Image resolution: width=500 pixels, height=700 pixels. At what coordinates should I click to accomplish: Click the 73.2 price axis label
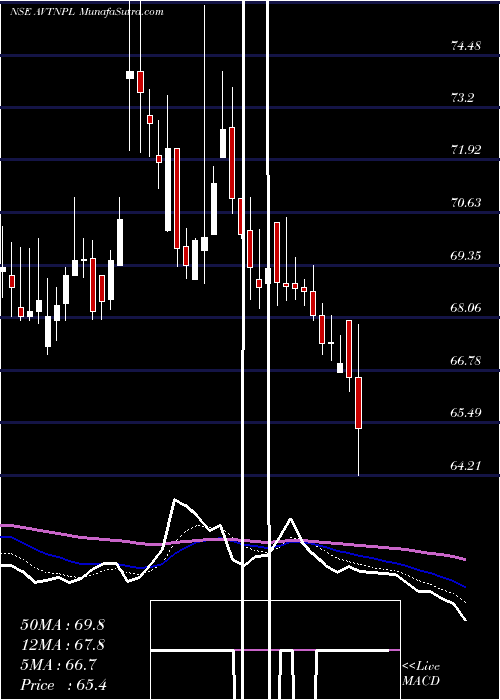[x=462, y=98]
